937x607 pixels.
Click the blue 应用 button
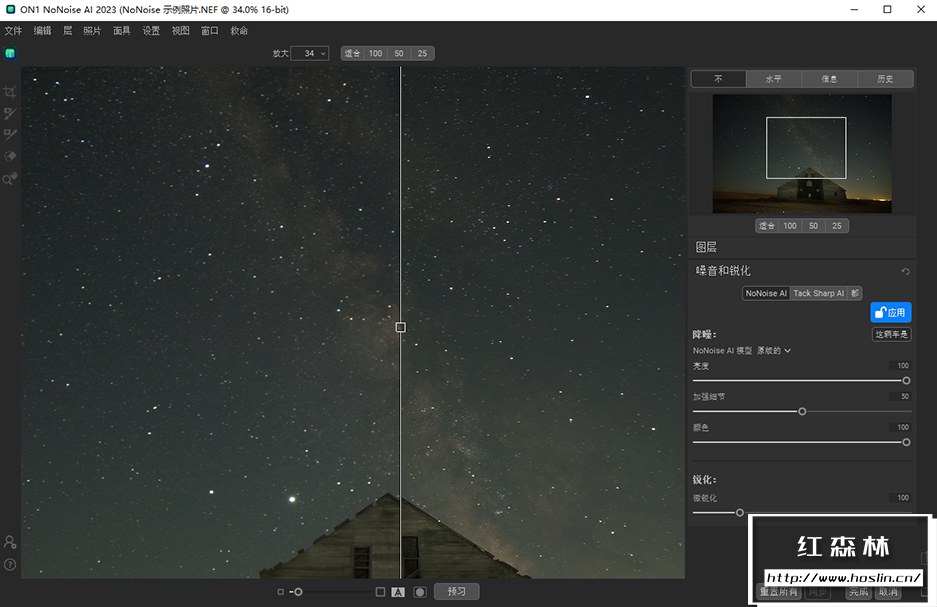[x=890, y=313]
